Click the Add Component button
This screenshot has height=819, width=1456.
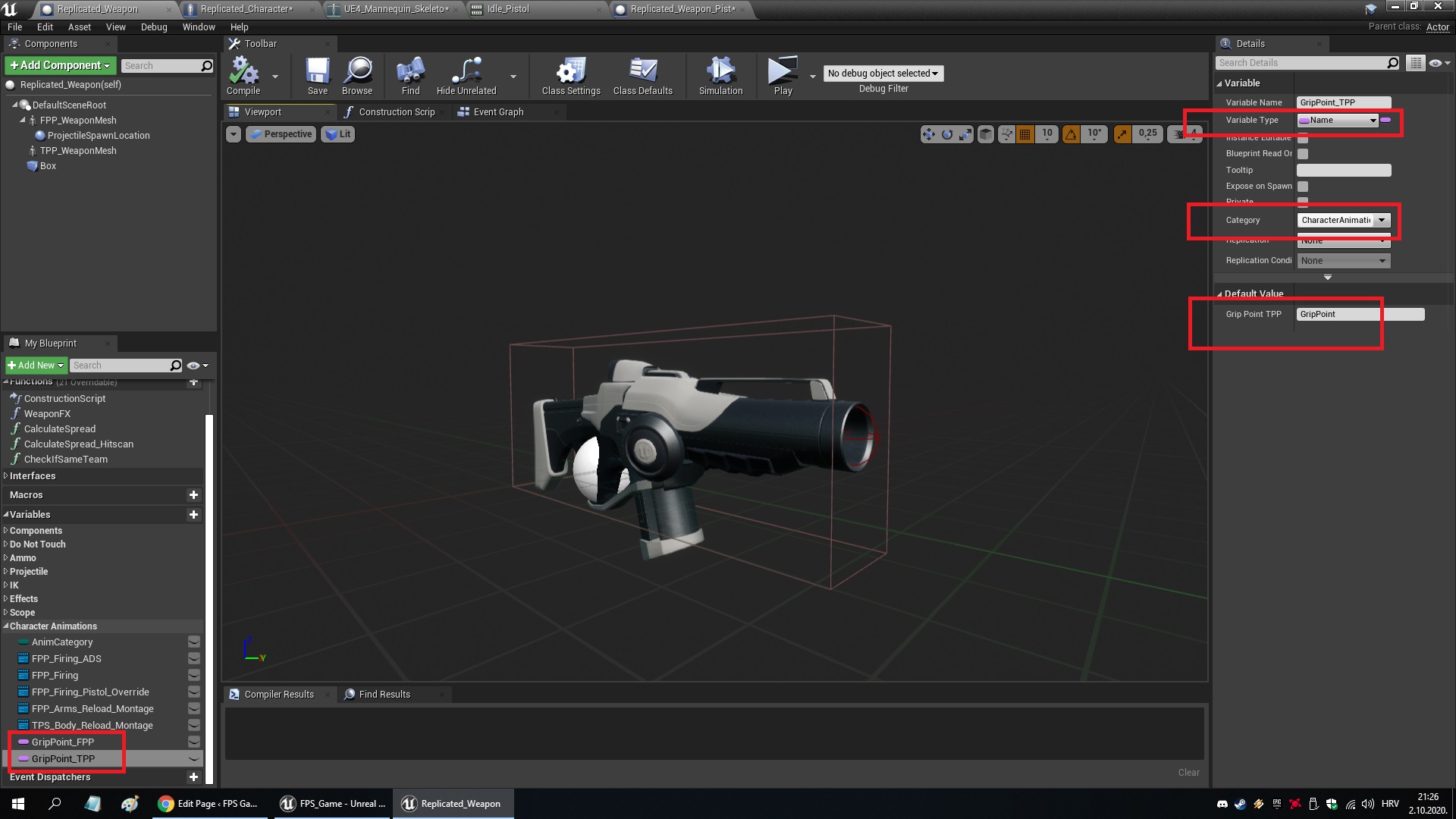tap(61, 66)
